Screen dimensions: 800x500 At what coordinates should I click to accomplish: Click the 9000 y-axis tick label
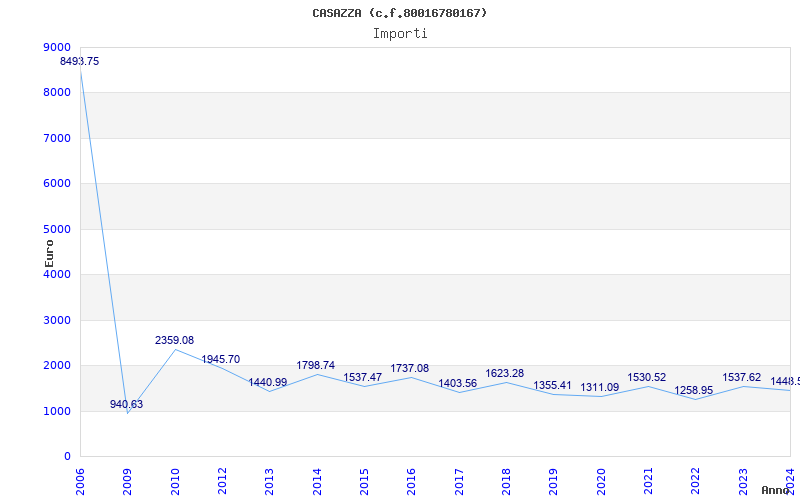[57, 47]
